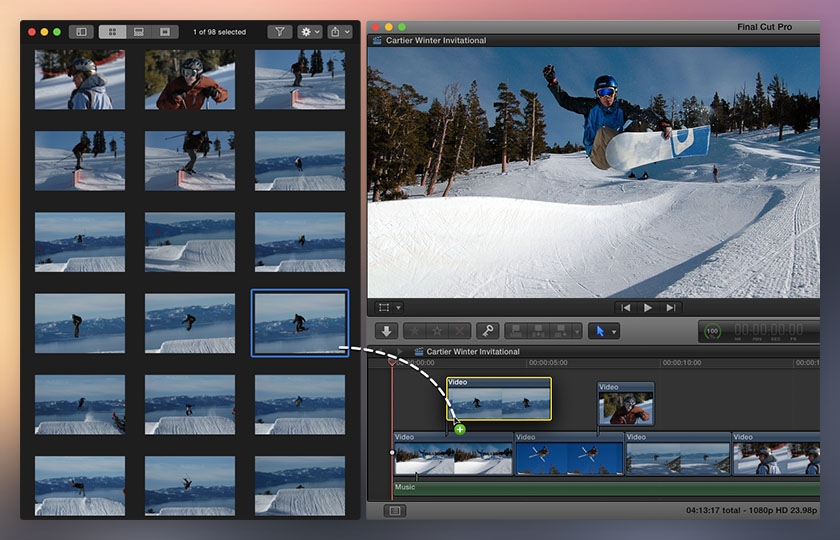Toggle the sidebar panel in photo browser

82,32
